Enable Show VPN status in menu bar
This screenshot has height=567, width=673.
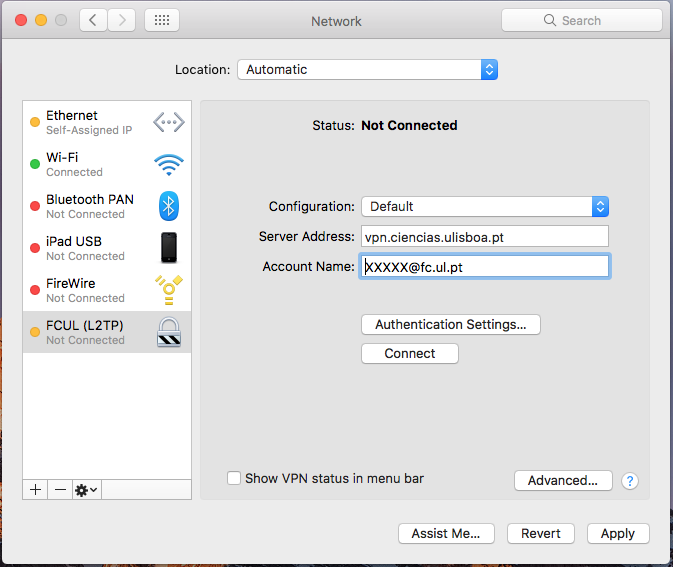click(x=234, y=479)
